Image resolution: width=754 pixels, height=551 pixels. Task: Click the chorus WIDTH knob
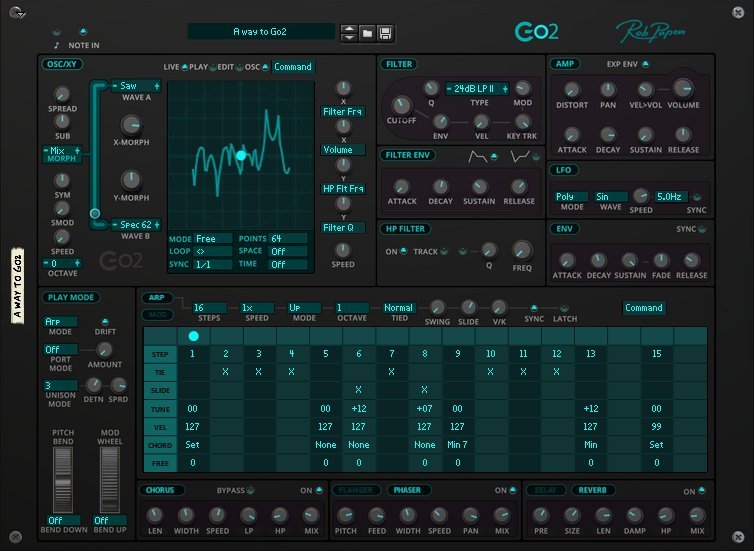coord(186,515)
